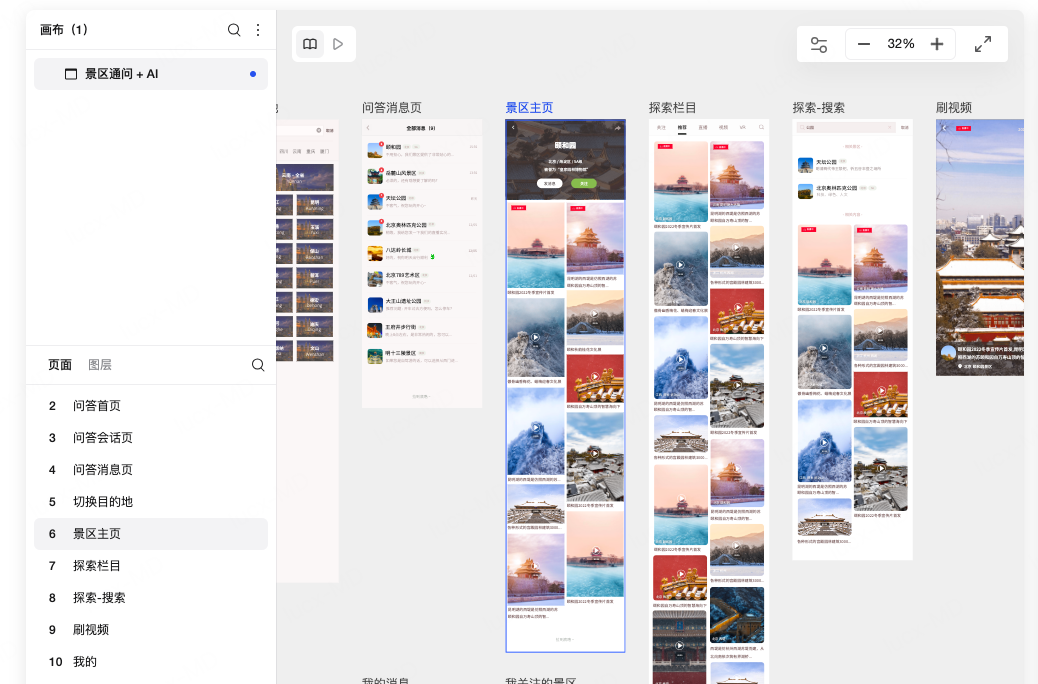Select page 5 切换目的地
1038x684 pixels.
click(151, 502)
